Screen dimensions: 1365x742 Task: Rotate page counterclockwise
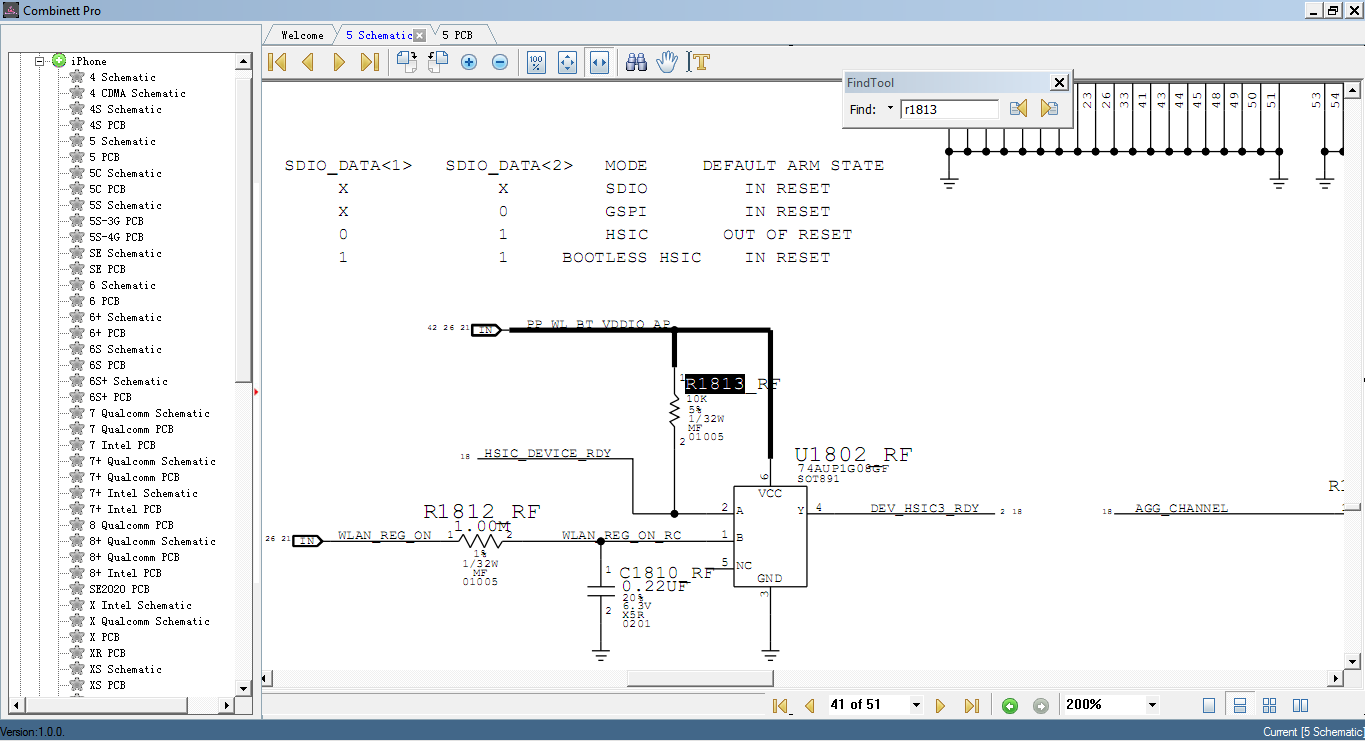click(x=437, y=62)
